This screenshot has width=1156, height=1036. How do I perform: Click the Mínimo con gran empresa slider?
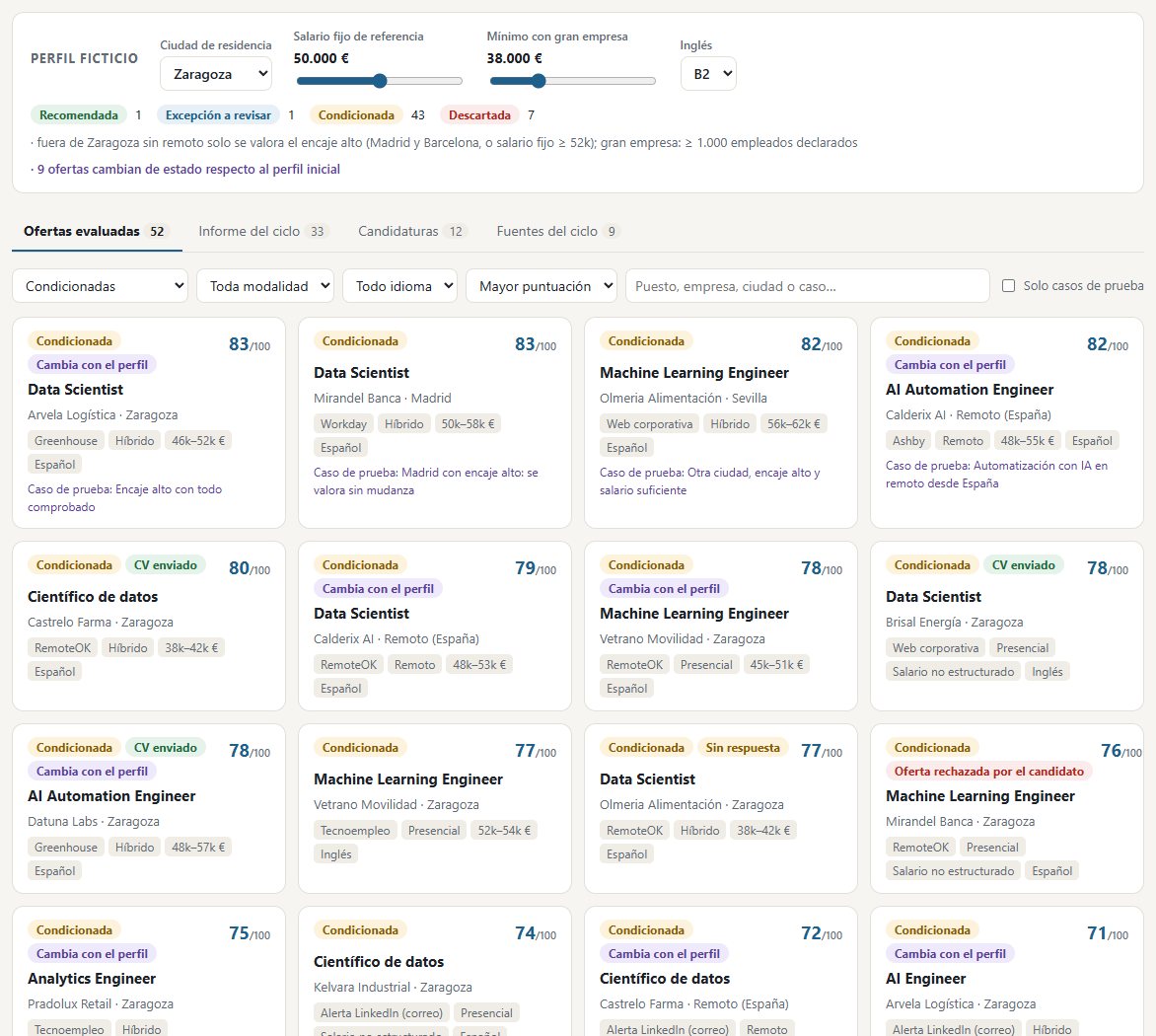tap(572, 81)
